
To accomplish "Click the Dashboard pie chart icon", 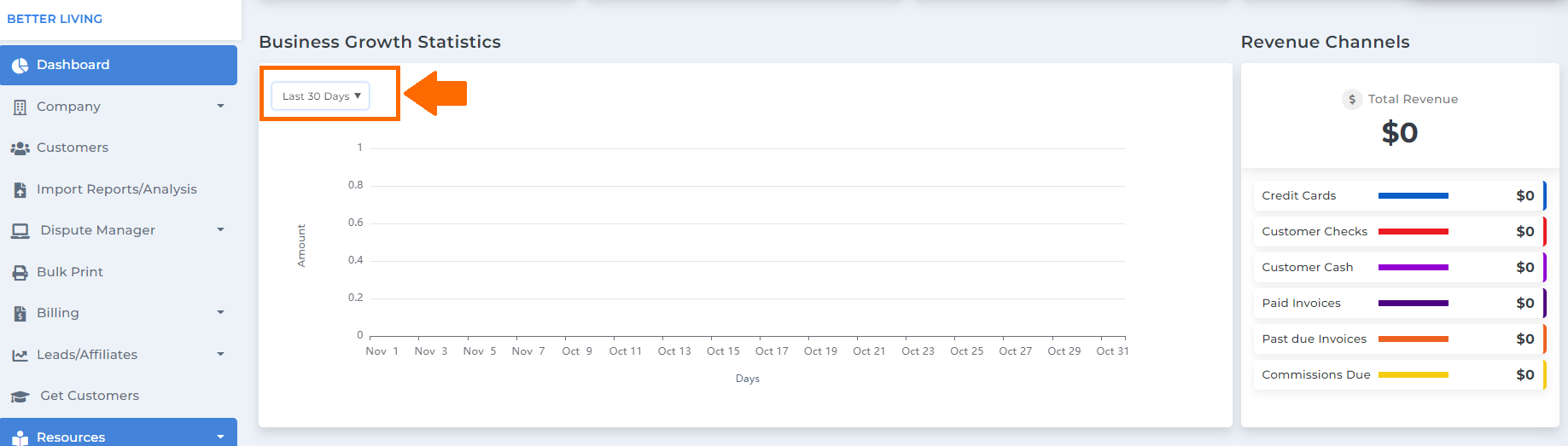I will [20, 66].
